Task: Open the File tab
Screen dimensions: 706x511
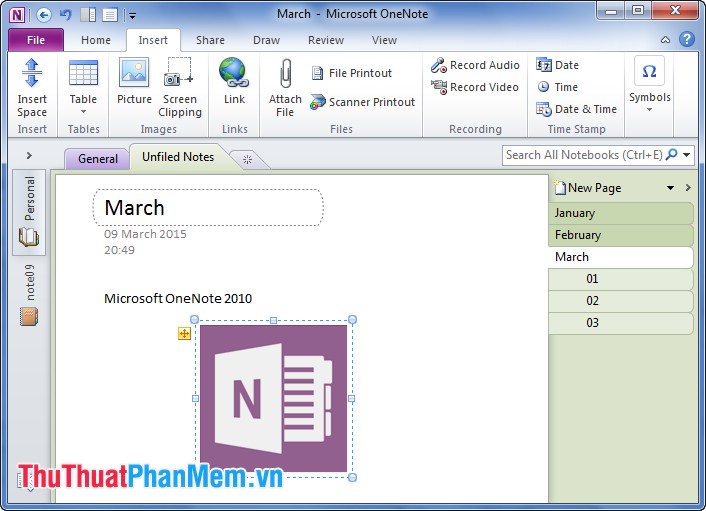Action: [x=36, y=40]
